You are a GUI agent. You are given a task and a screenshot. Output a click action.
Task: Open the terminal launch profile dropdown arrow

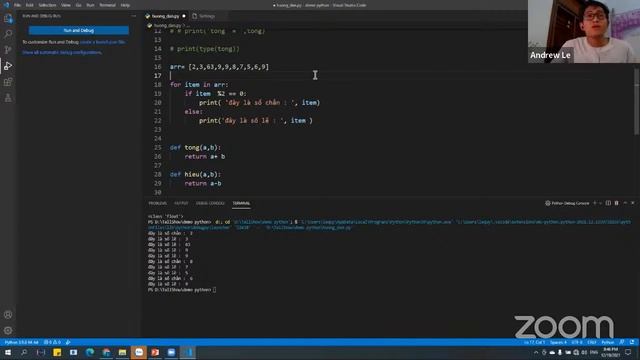pyautogui.click(x=600, y=203)
